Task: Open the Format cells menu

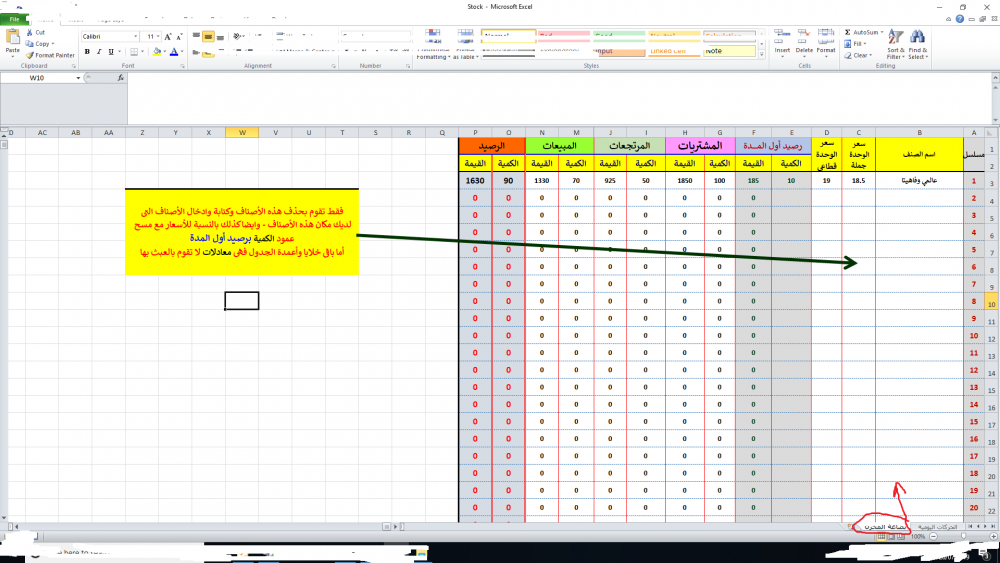Action: pyautogui.click(x=826, y=43)
